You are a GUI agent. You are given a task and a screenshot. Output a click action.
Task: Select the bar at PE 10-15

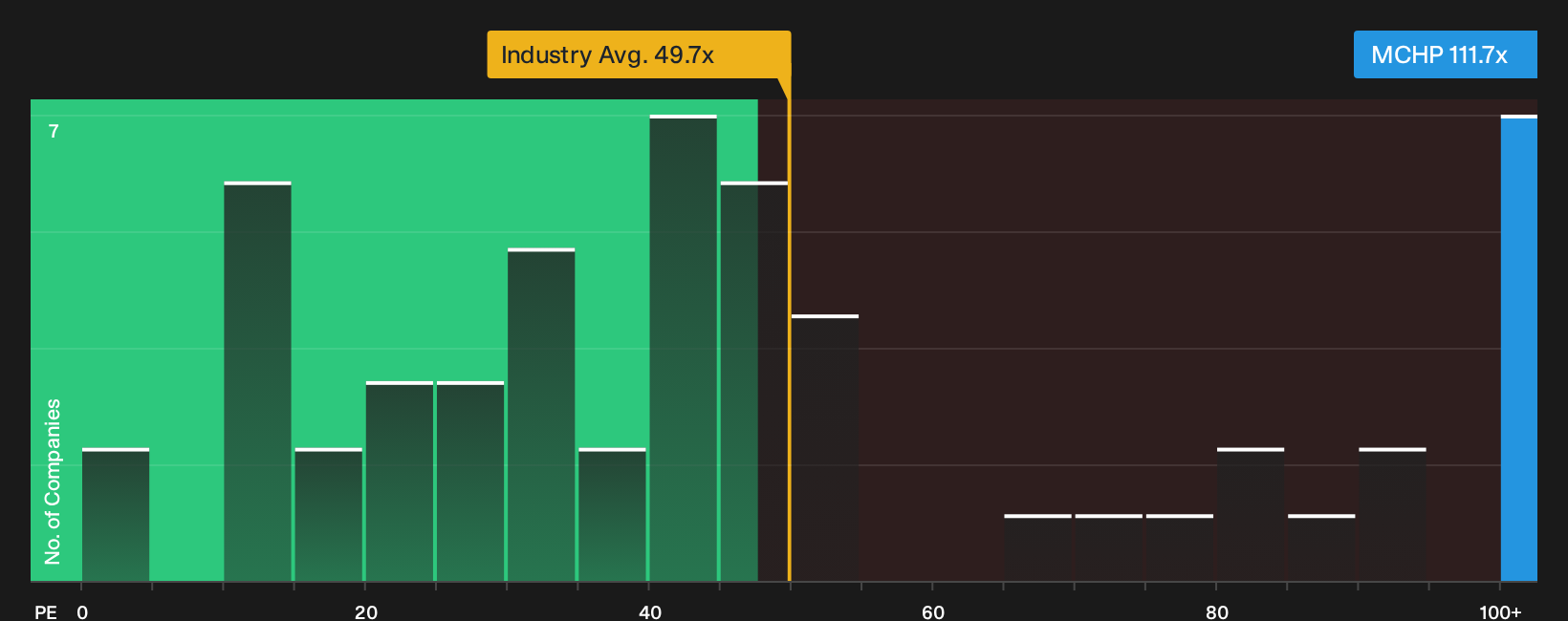click(257, 381)
